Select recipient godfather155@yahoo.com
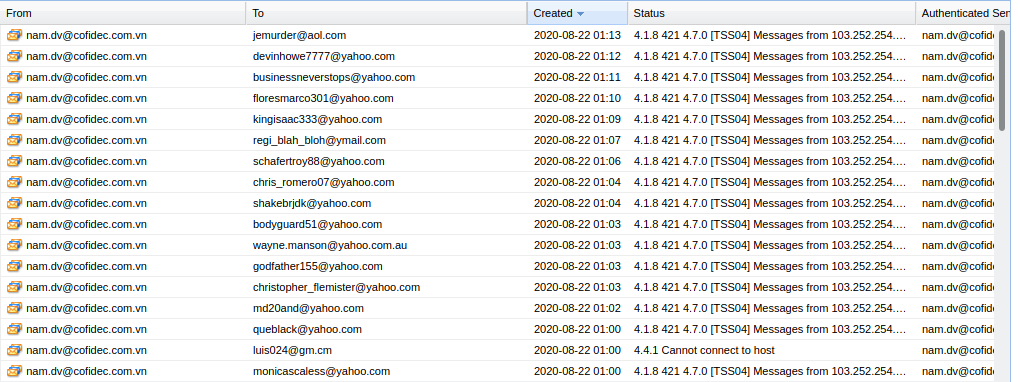The height and width of the screenshot is (382, 1020). point(317,266)
